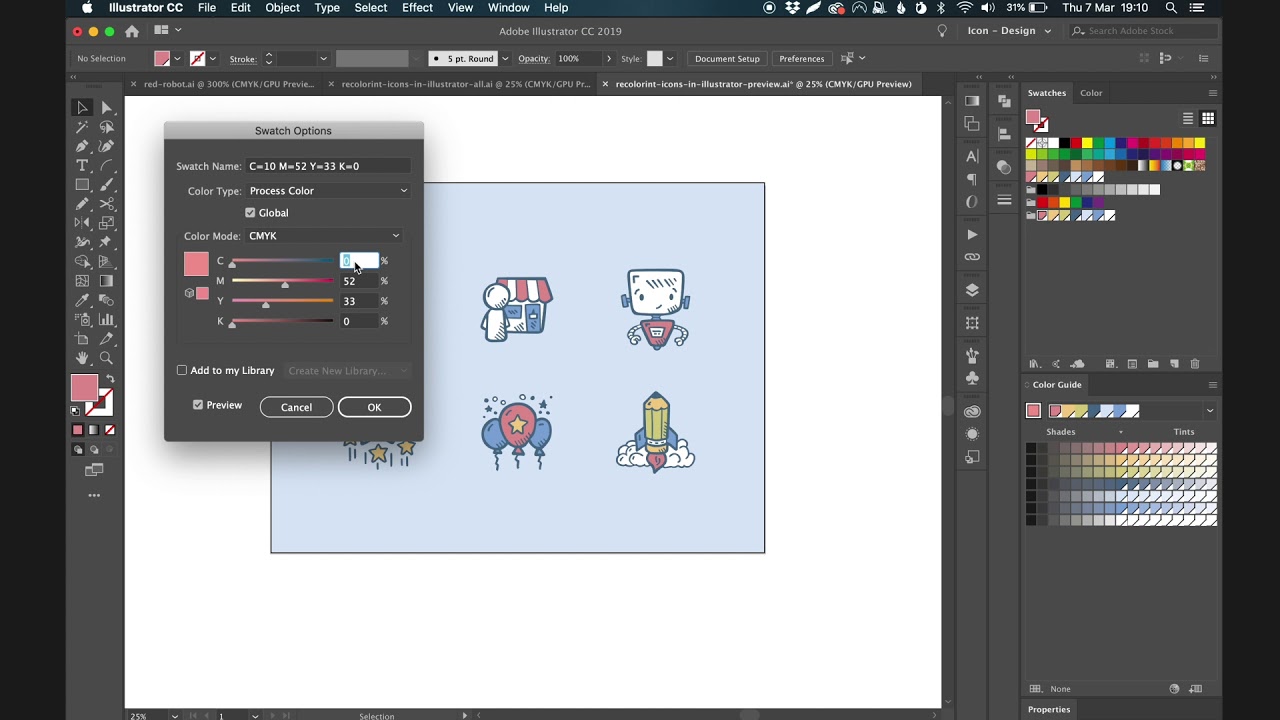Screen dimensions: 1280x720
Task: Click Cancel in Swatch Options
Action: click(296, 407)
